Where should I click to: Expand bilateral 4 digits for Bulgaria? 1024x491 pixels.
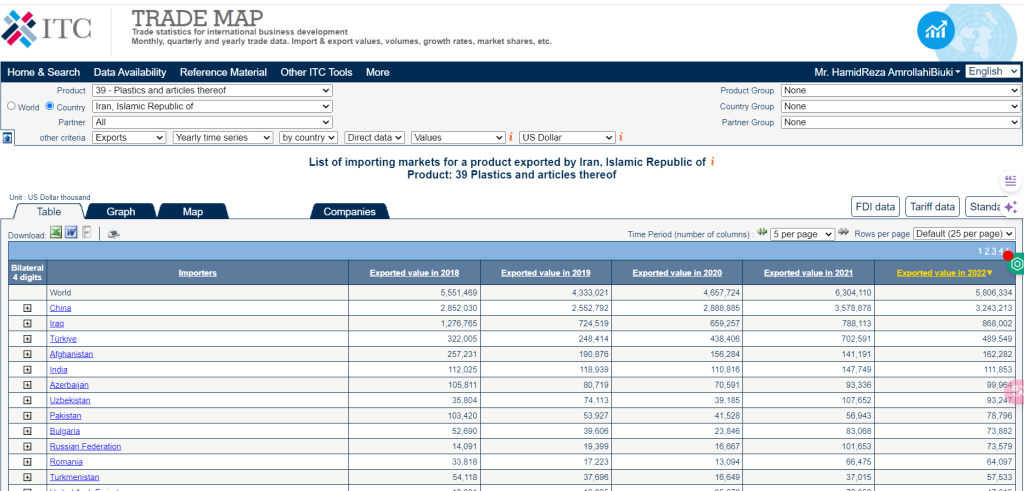click(27, 431)
